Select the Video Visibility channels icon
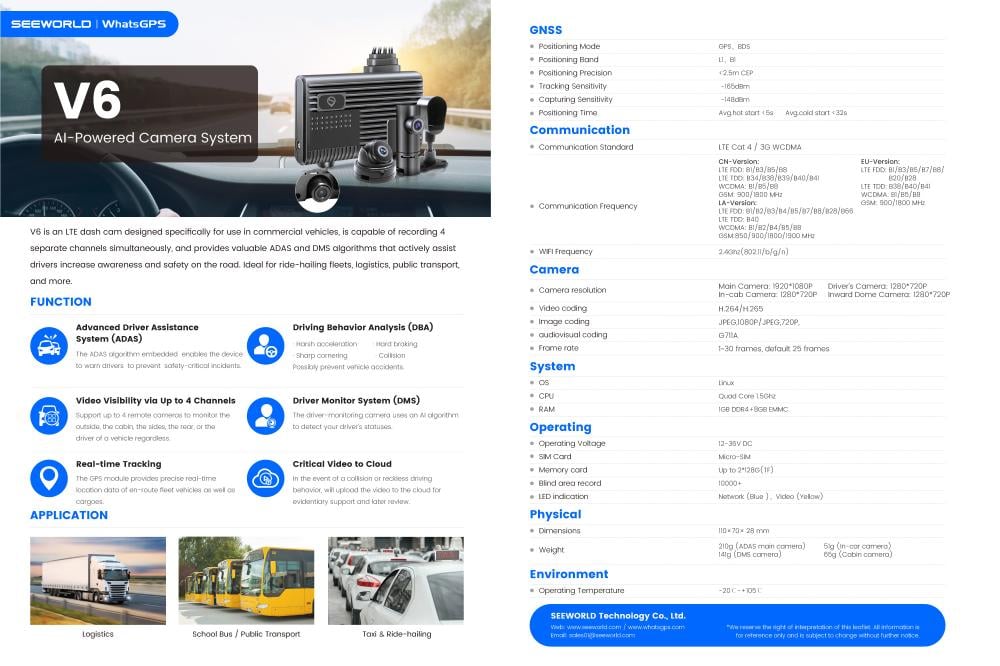1000x666 pixels. pos(48,415)
